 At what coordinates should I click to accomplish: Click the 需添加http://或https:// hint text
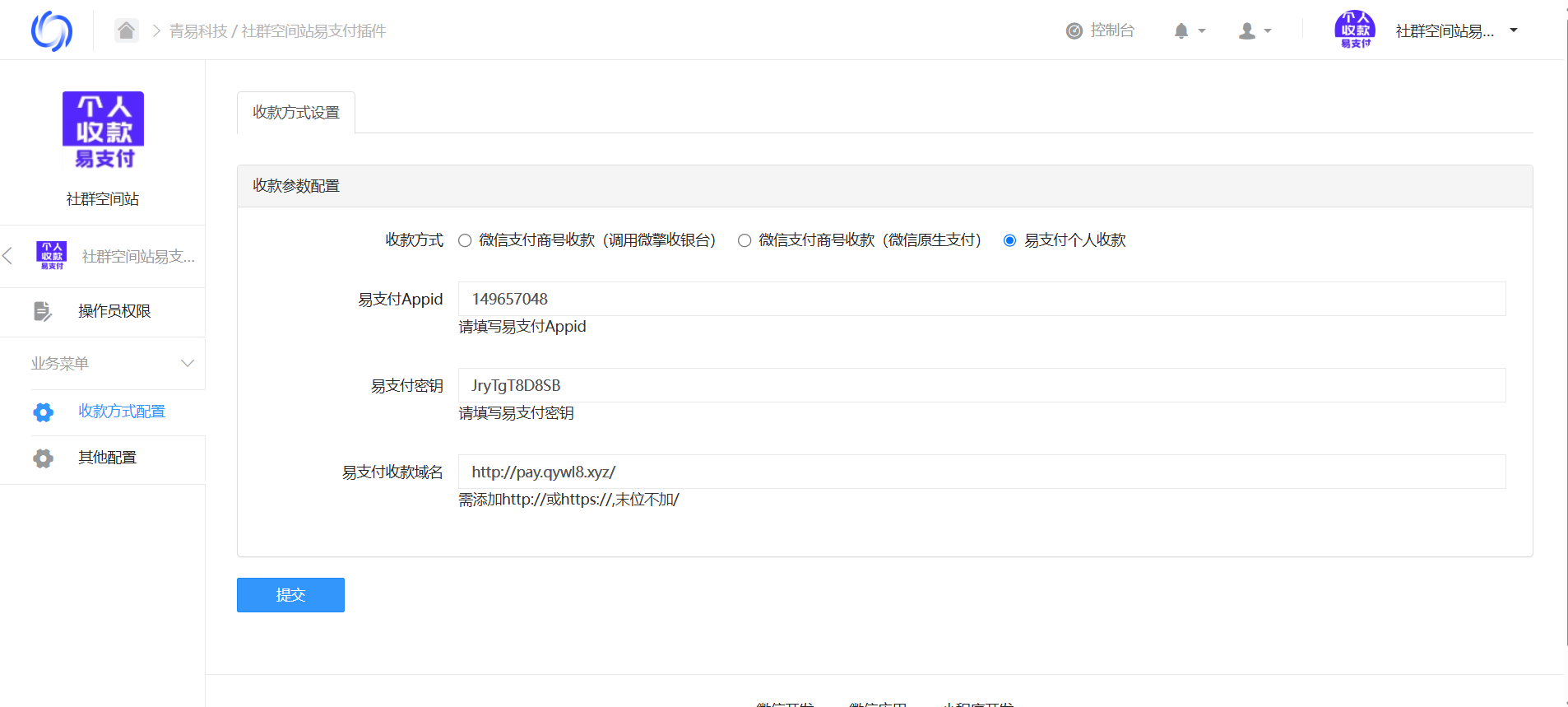point(568,500)
